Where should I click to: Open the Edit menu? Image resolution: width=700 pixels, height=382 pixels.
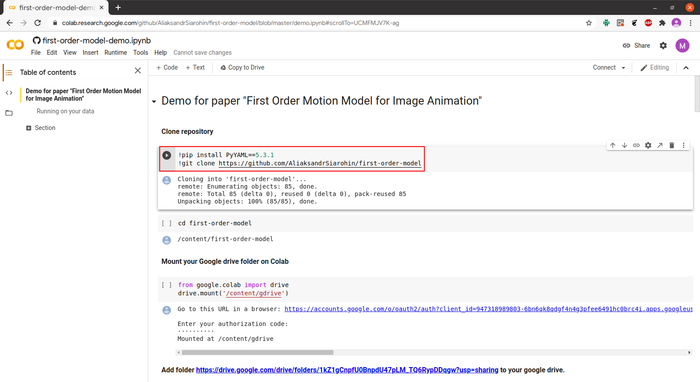click(52, 53)
